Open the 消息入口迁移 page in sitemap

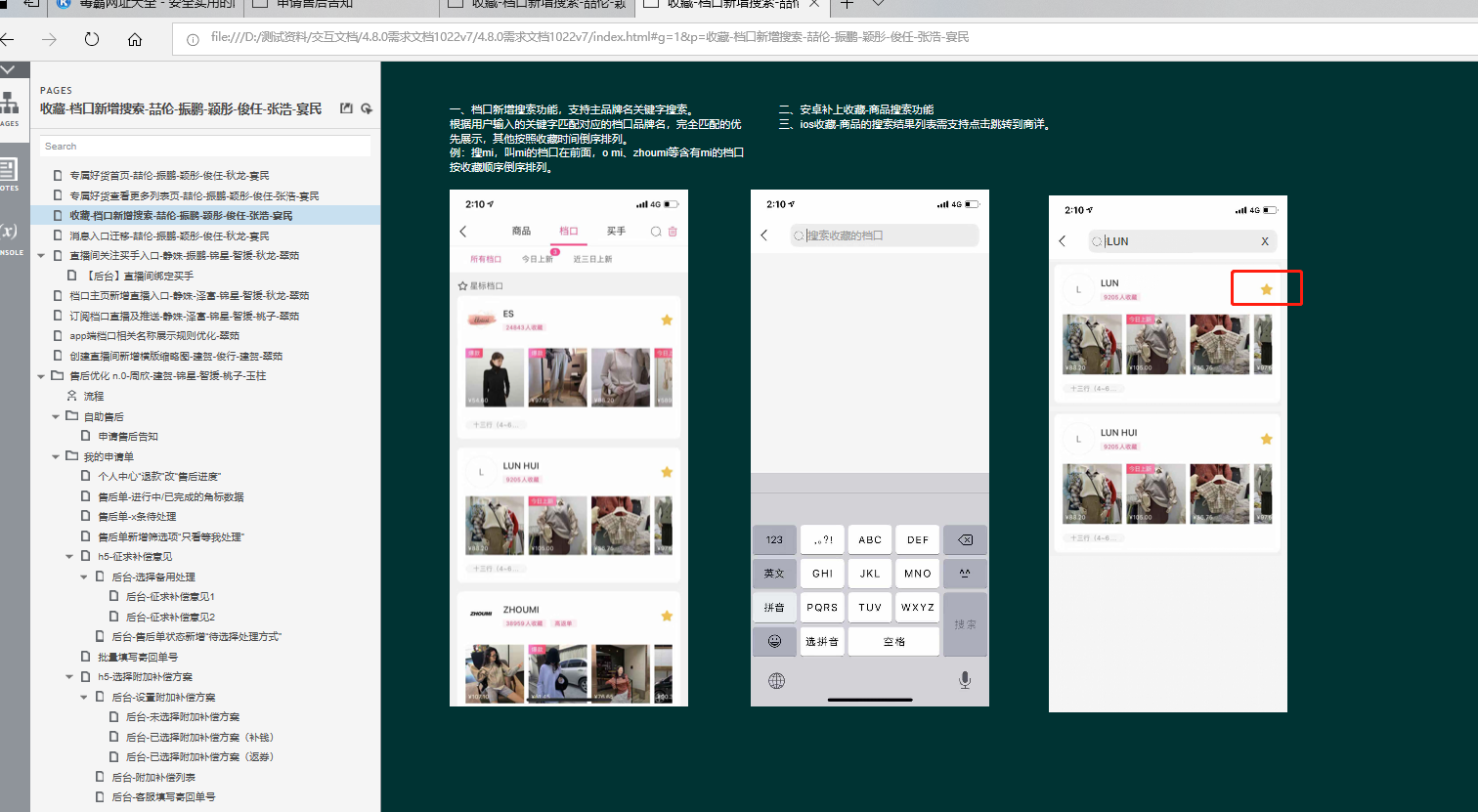tap(169, 235)
